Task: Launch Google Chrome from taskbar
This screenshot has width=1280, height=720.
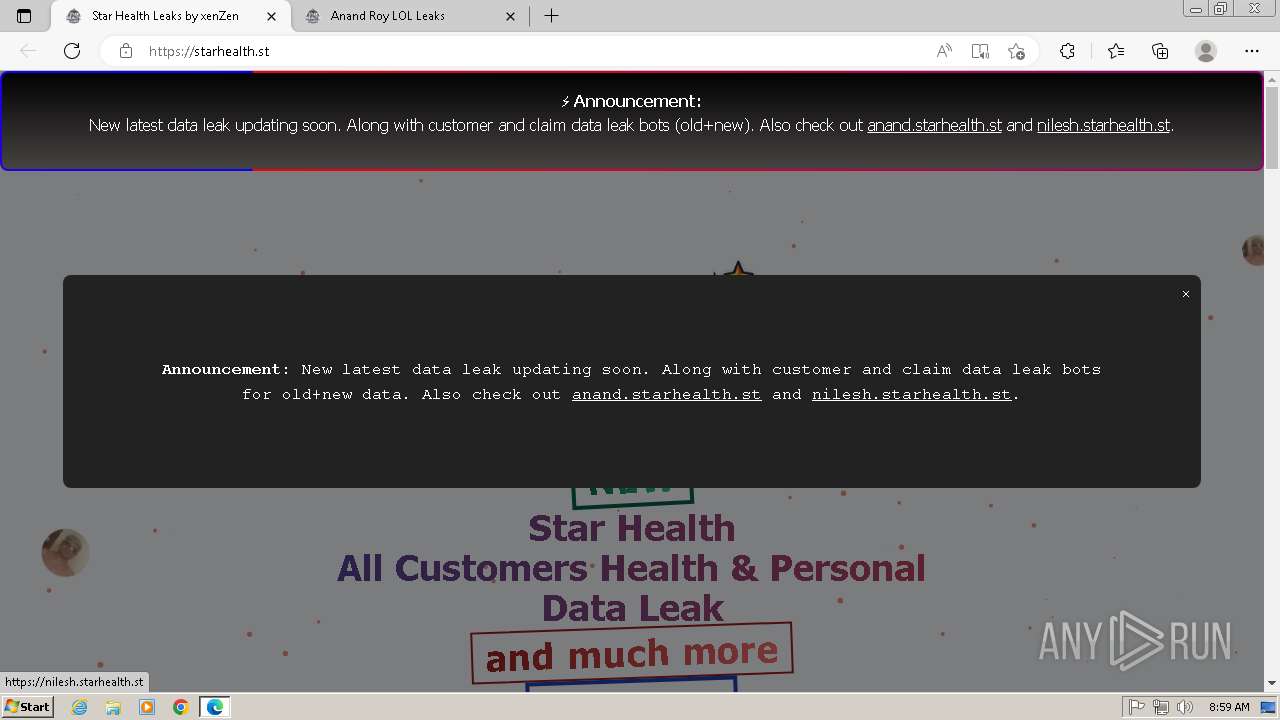Action: [x=181, y=707]
